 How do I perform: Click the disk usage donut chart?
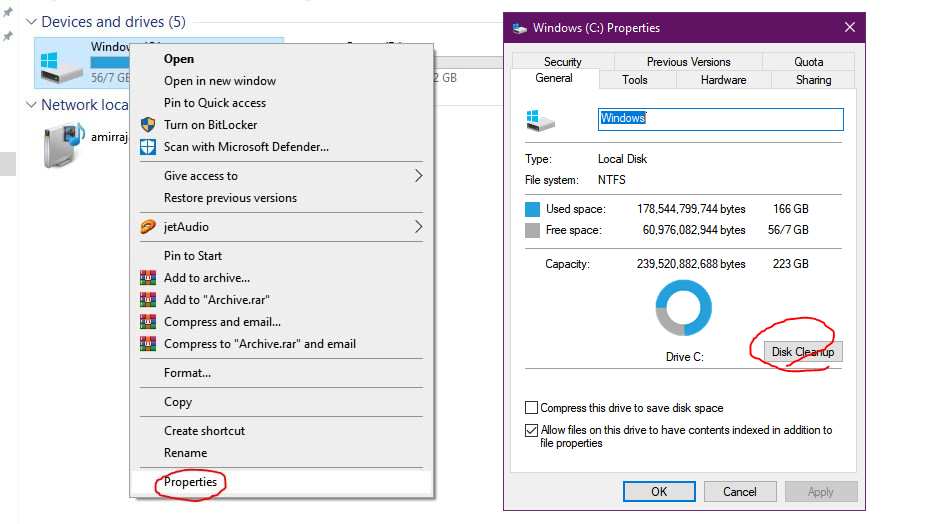pyautogui.click(x=684, y=307)
